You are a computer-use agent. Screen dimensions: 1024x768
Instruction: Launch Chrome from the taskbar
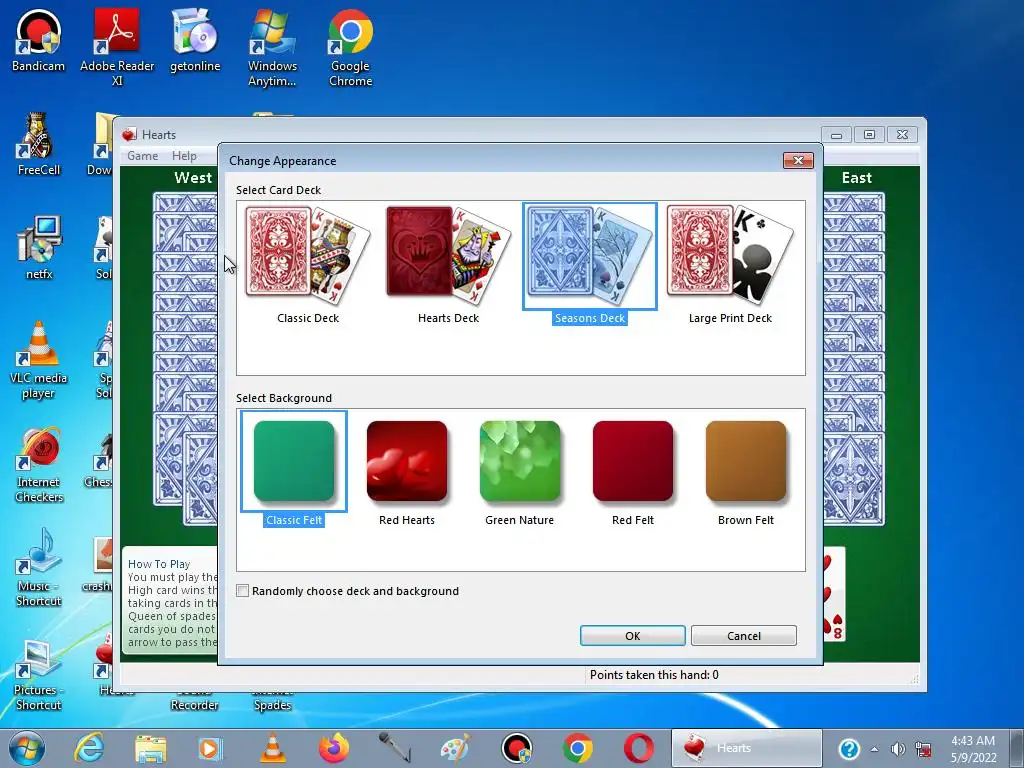[x=577, y=748]
